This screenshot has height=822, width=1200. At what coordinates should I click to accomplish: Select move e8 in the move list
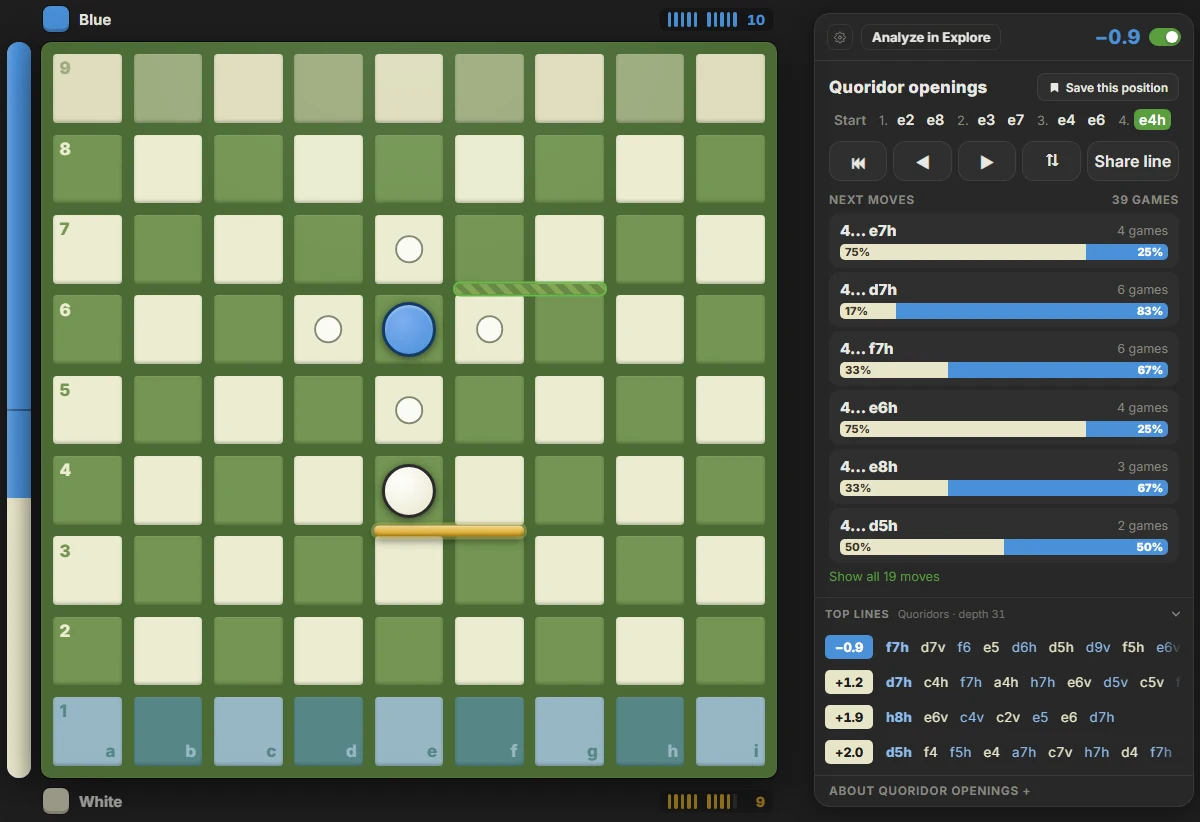click(x=935, y=120)
